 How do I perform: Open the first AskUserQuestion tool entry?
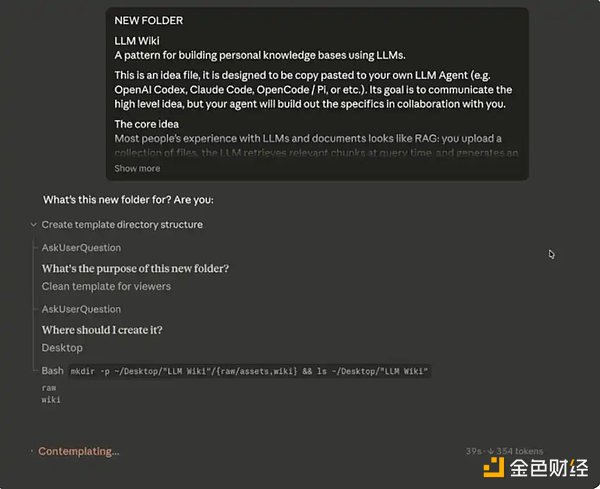(x=81, y=247)
